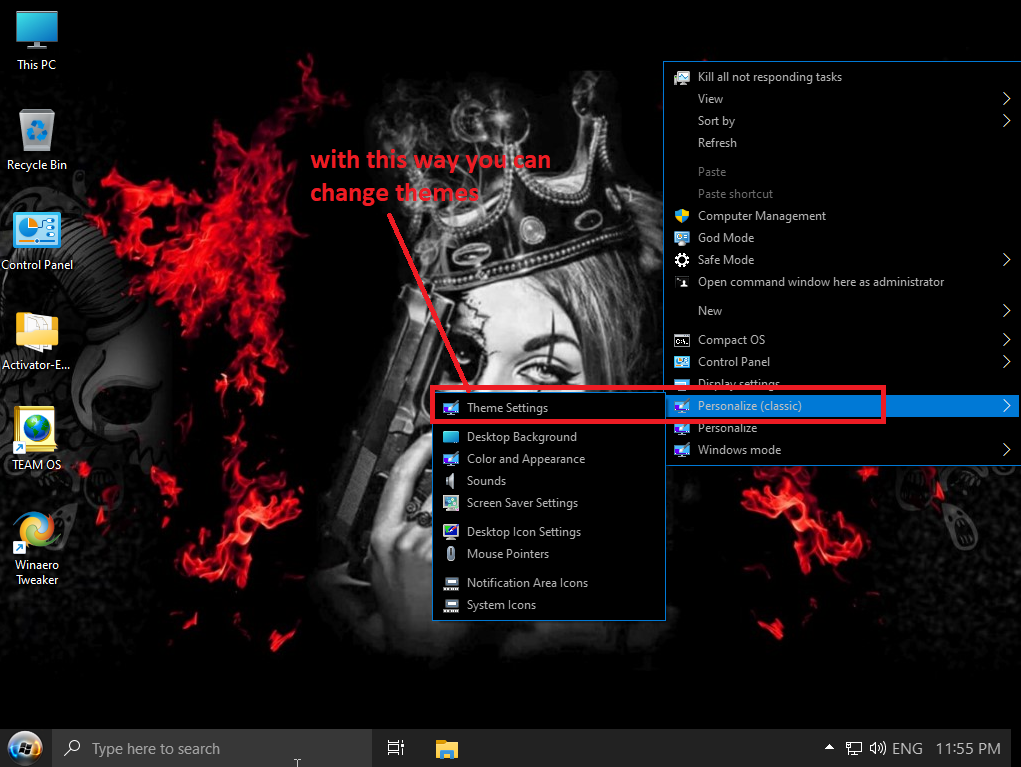Viewport: 1021px width, 767px height.
Task: Open Theme Settings in the submenu
Action: click(549, 408)
